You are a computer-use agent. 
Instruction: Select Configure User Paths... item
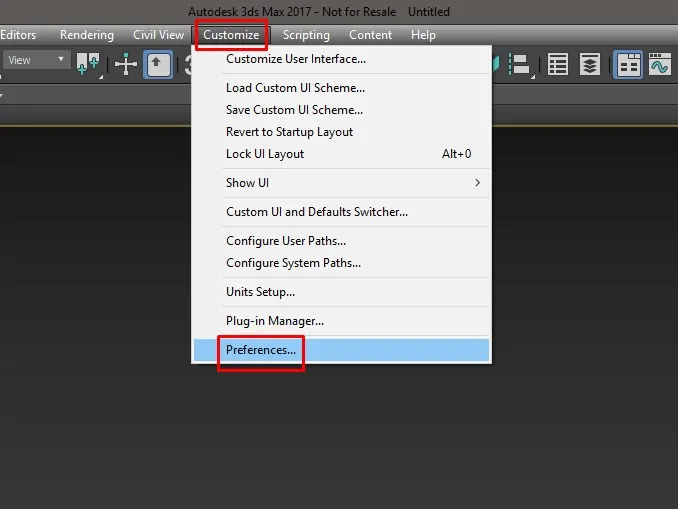(x=286, y=241)
